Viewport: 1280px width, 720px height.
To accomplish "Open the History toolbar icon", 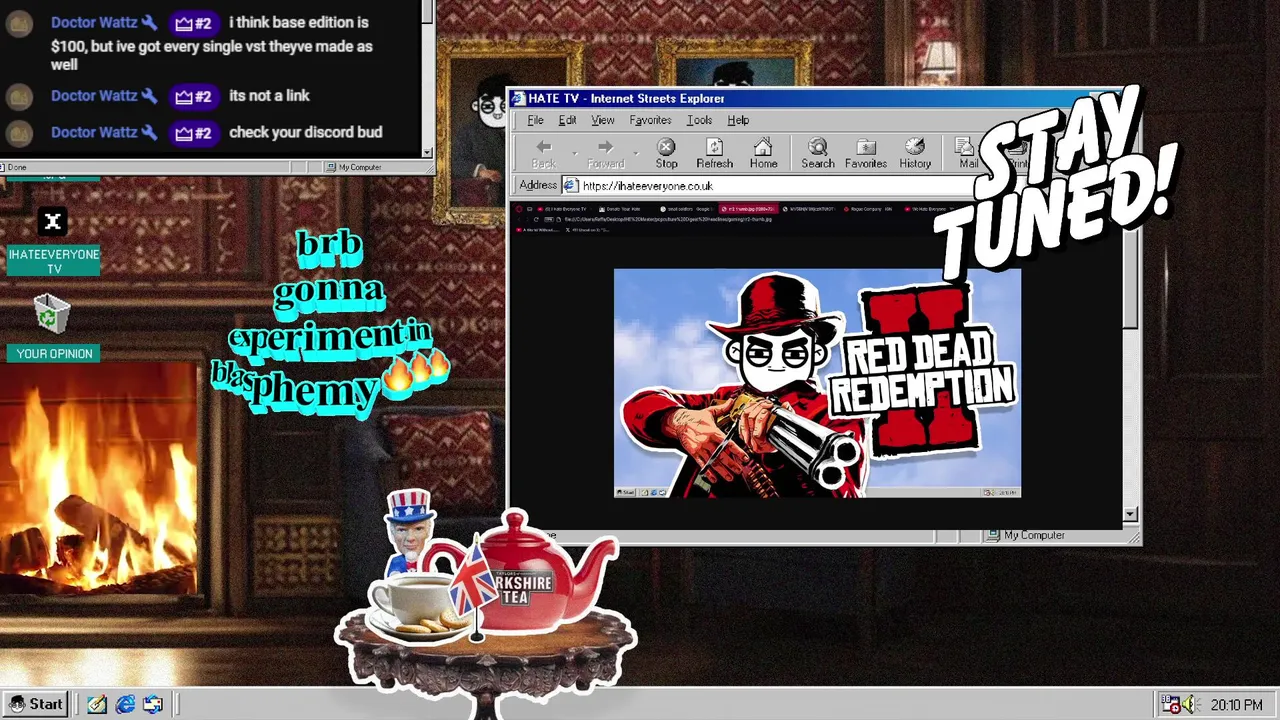I will click(x=915, y=148).
